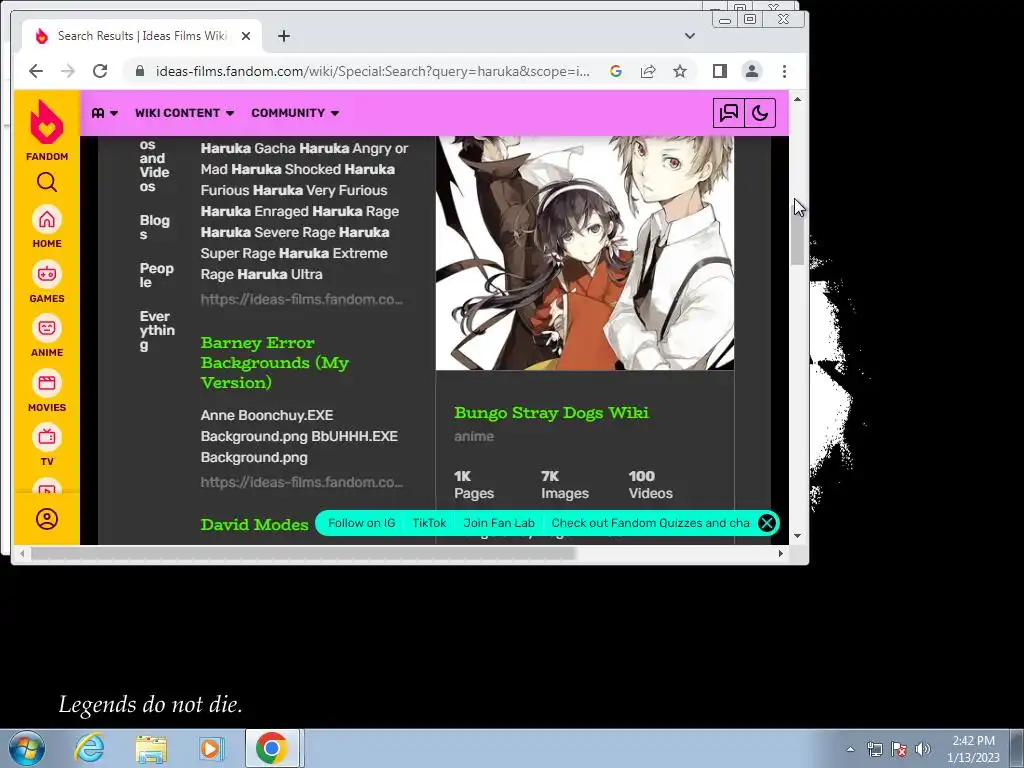This screenshot has width=1024, height=768.
Task: Click the scroll down arrow
Action: (797, 536)
